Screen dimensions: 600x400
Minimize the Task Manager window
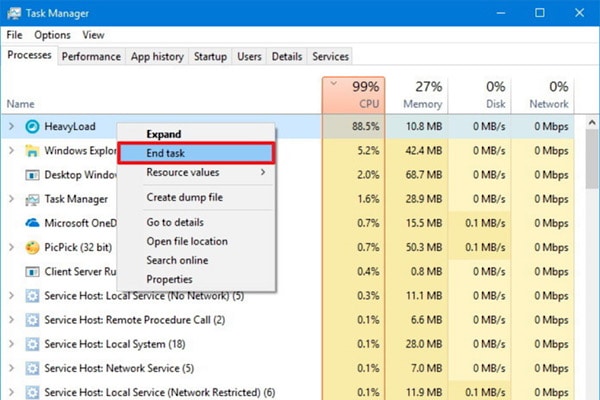[501, 13]
